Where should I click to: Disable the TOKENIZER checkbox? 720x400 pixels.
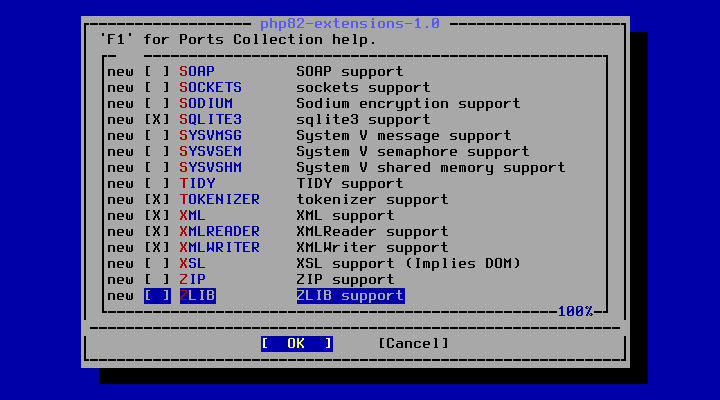[157, 200]
